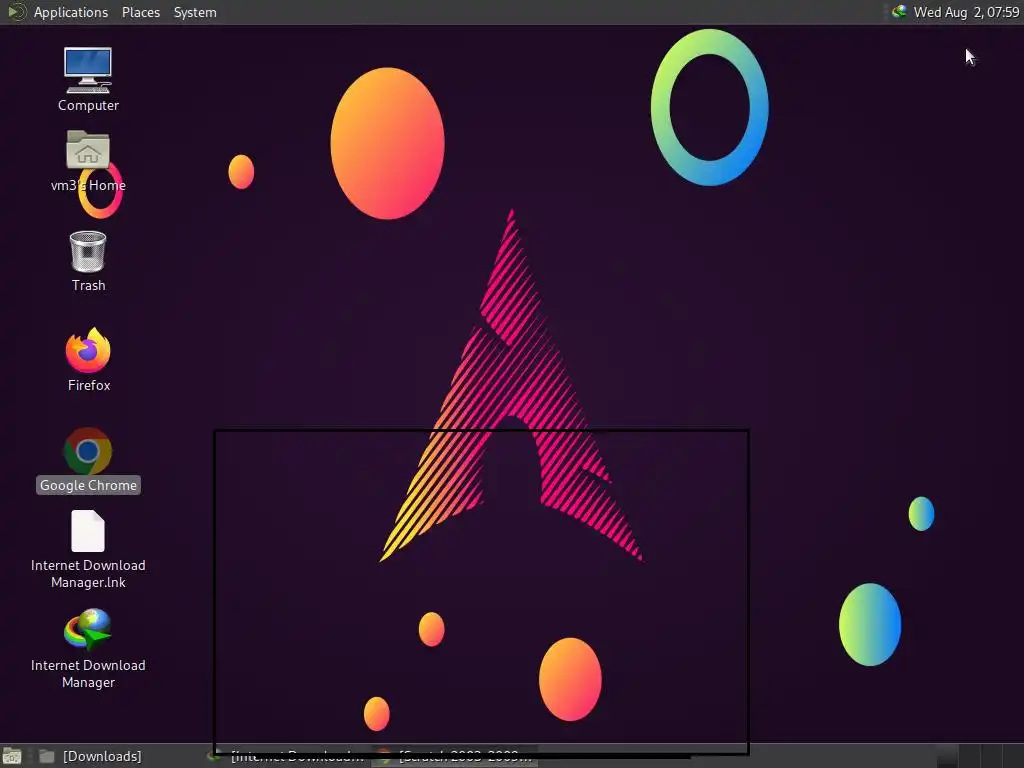Select the Trash desktop icon
The width and height of the screenshot is (1024, 768).
(88, 251)
